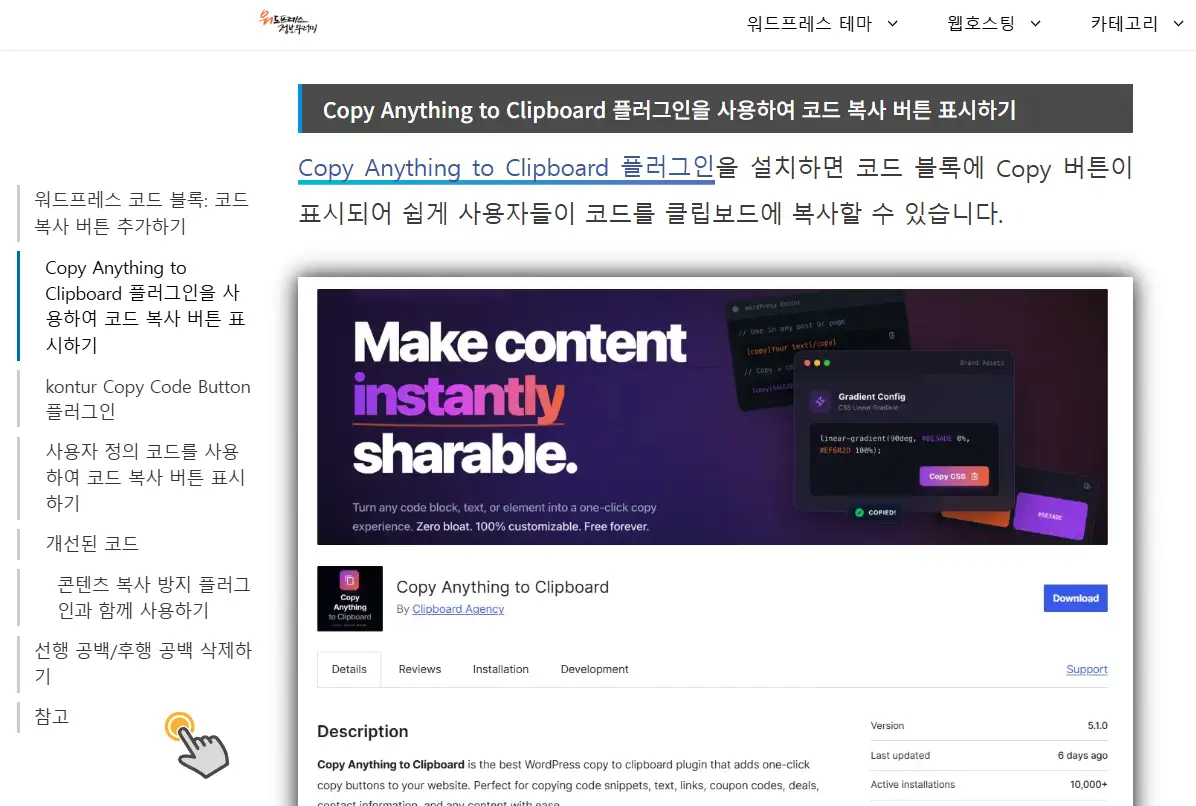Expand the chevron beside 웹호스팅
The width and height of the screenshot is (1196, 806).
[1035, 24]
